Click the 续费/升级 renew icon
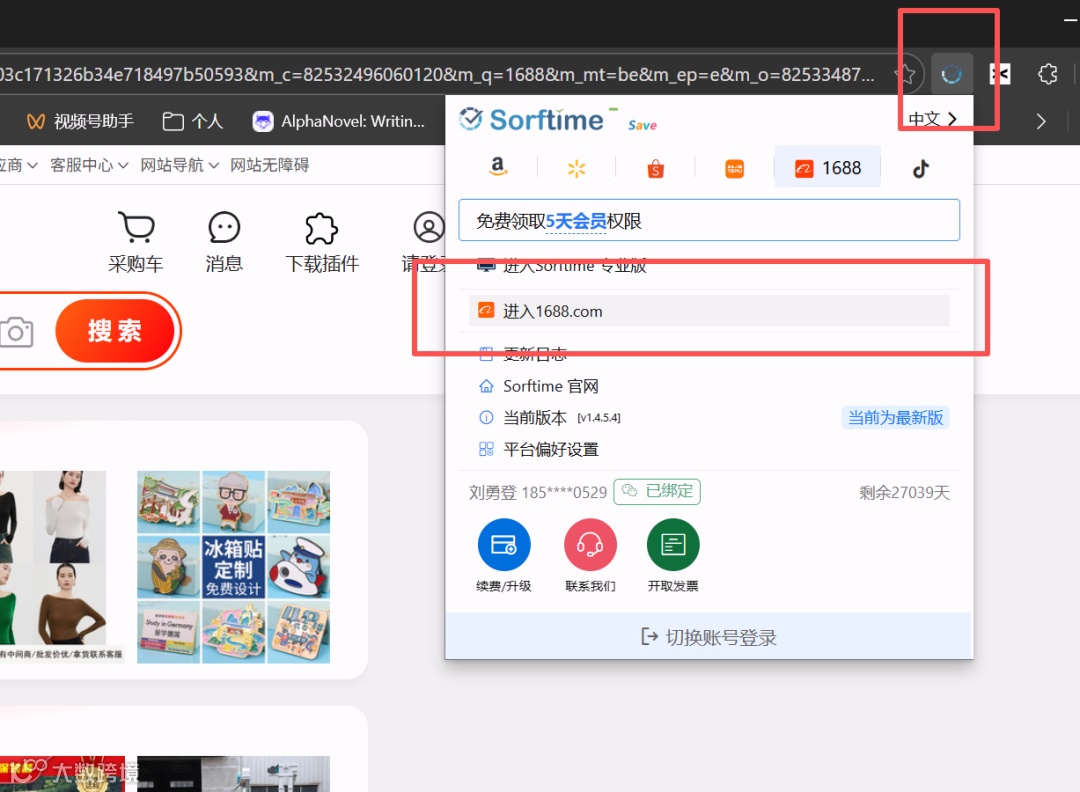This screenshot has width=1080, height=792. (x=503, y=545)
